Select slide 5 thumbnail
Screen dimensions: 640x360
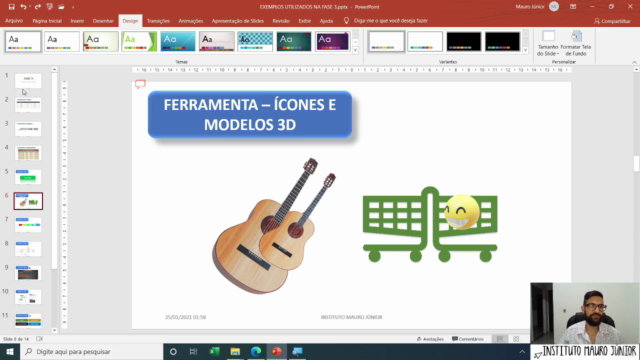[28, 177]
